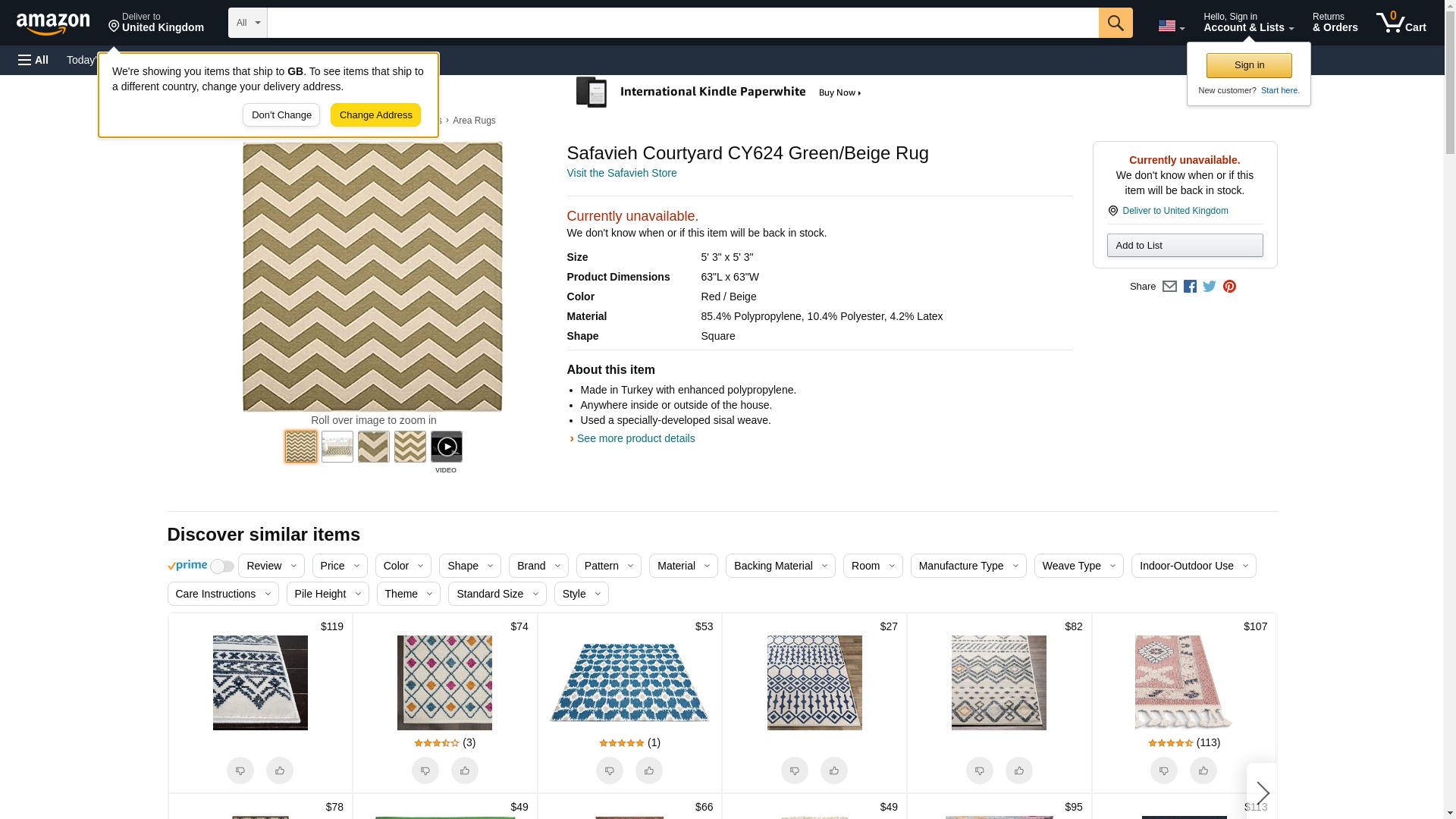Screen dimensions: 1456x819
Task: Open the shopping cart
Action: tap(1401, 23)
